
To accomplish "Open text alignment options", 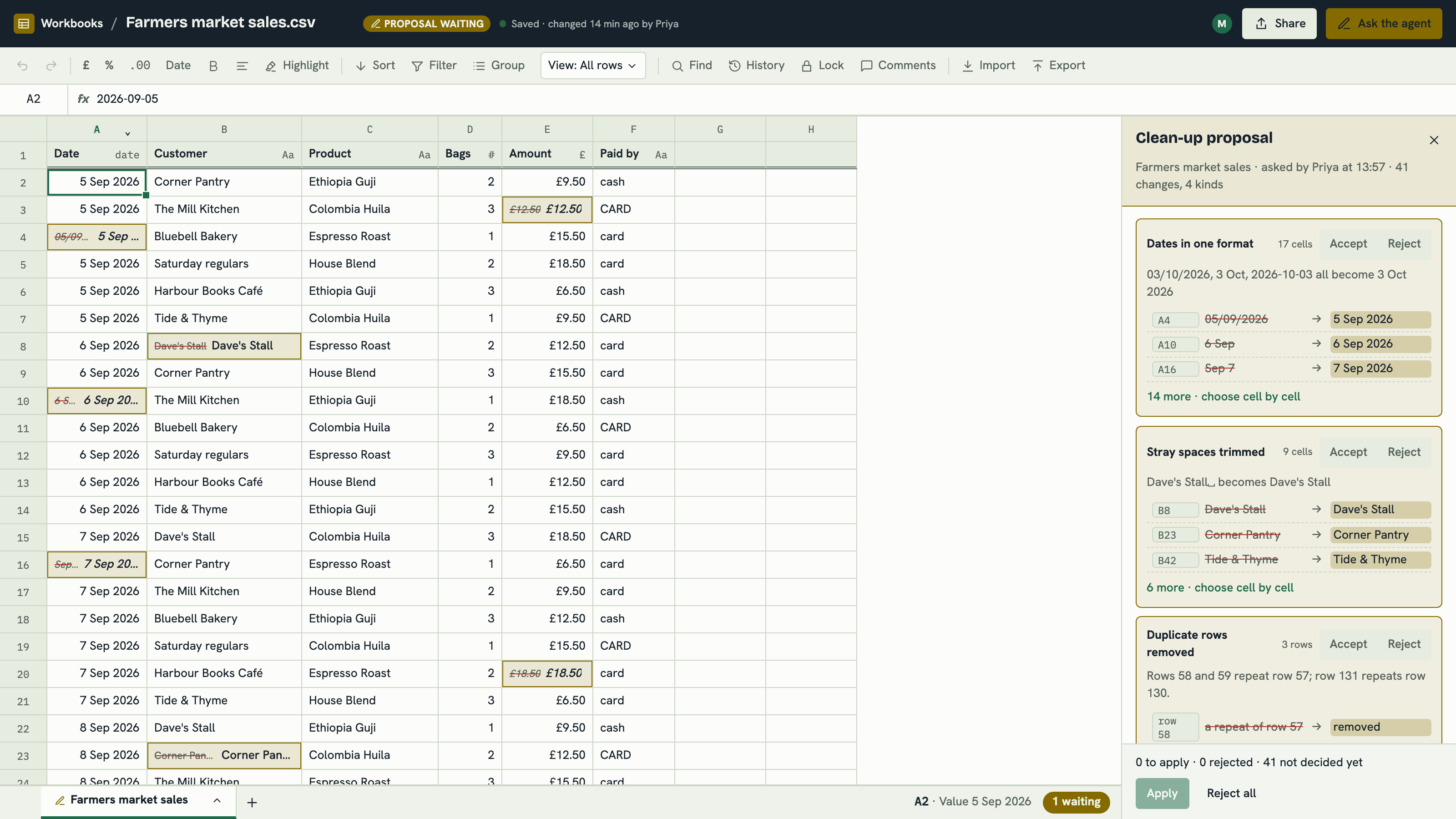I will tap(242, 66).
